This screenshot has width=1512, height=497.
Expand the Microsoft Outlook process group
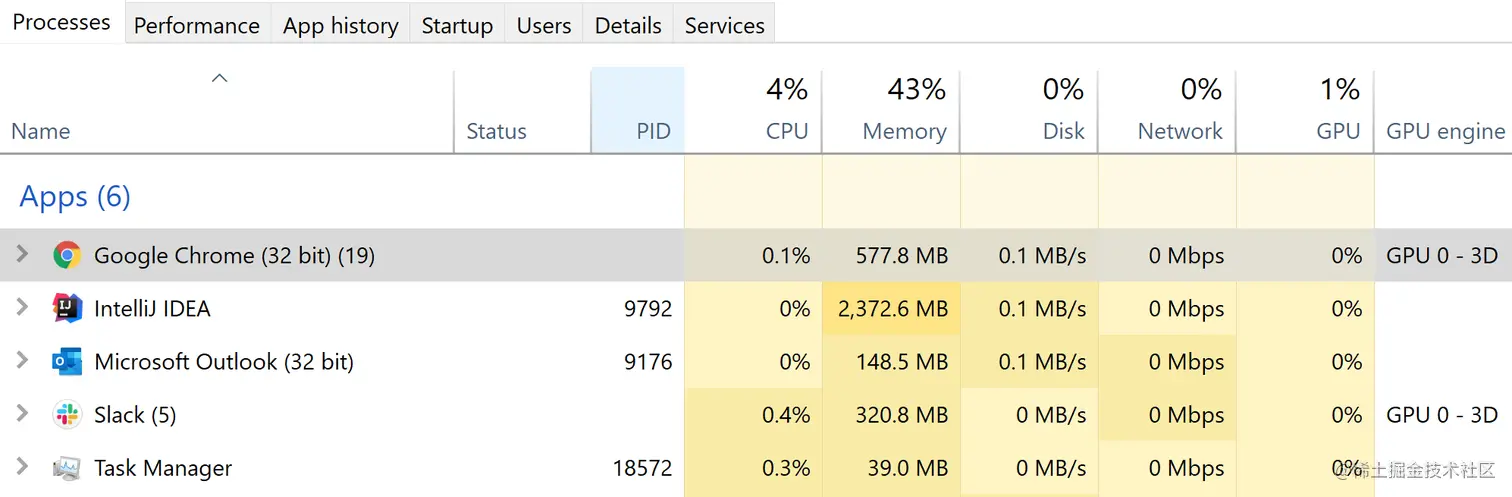(x=22, y=361)
